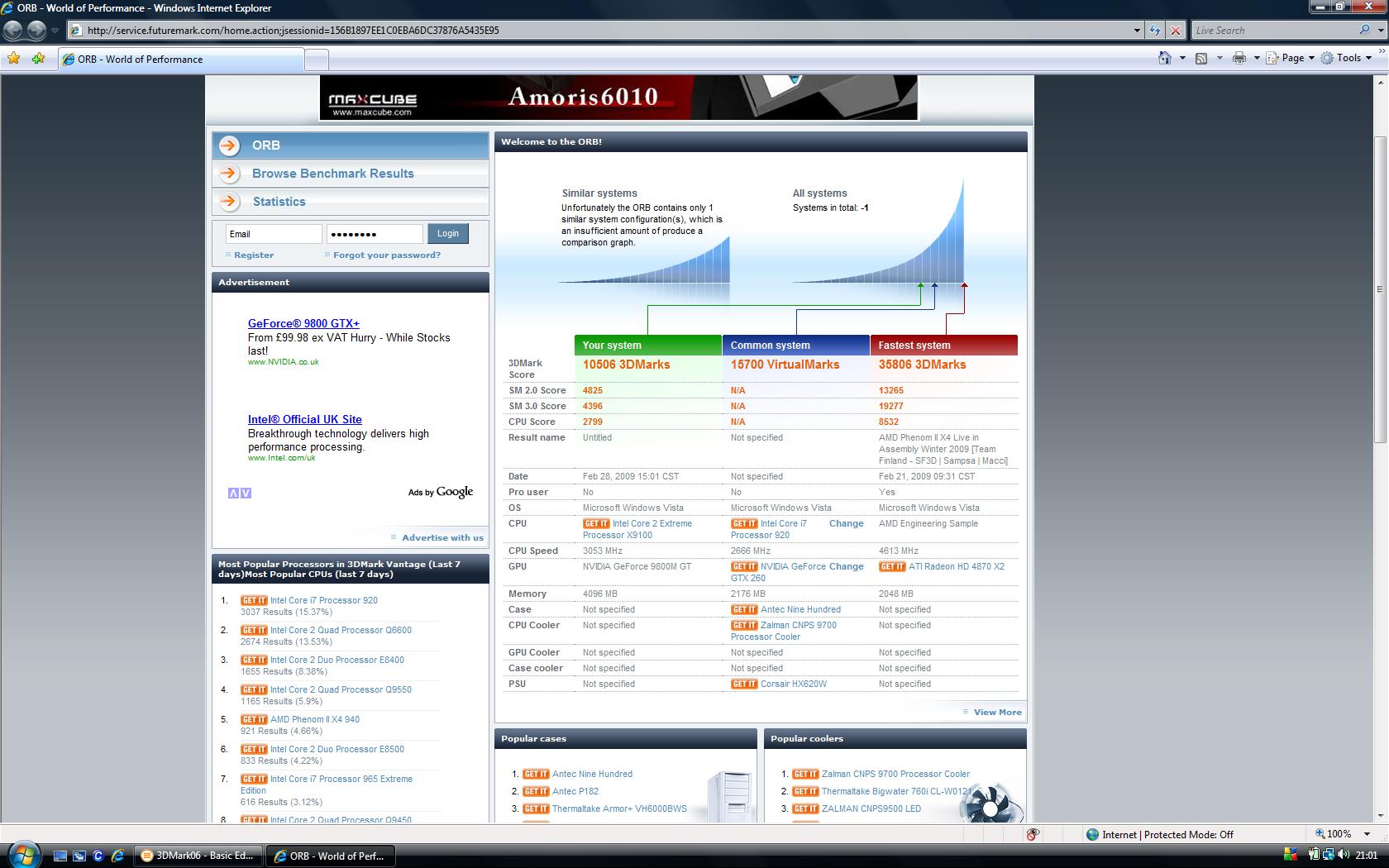This screenshot has width=1389, height=868.
Task: Click Internet Protected Mode status zone
Action: [1159, 834]
